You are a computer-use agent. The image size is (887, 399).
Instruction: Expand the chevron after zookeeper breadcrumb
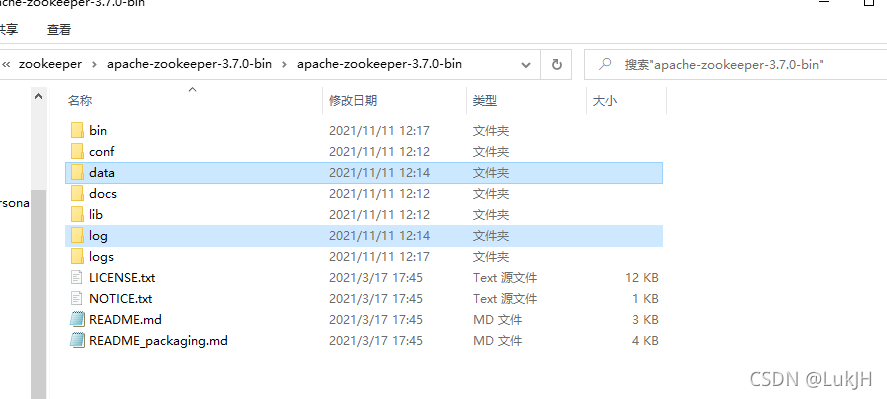click(x=94, y=64)
